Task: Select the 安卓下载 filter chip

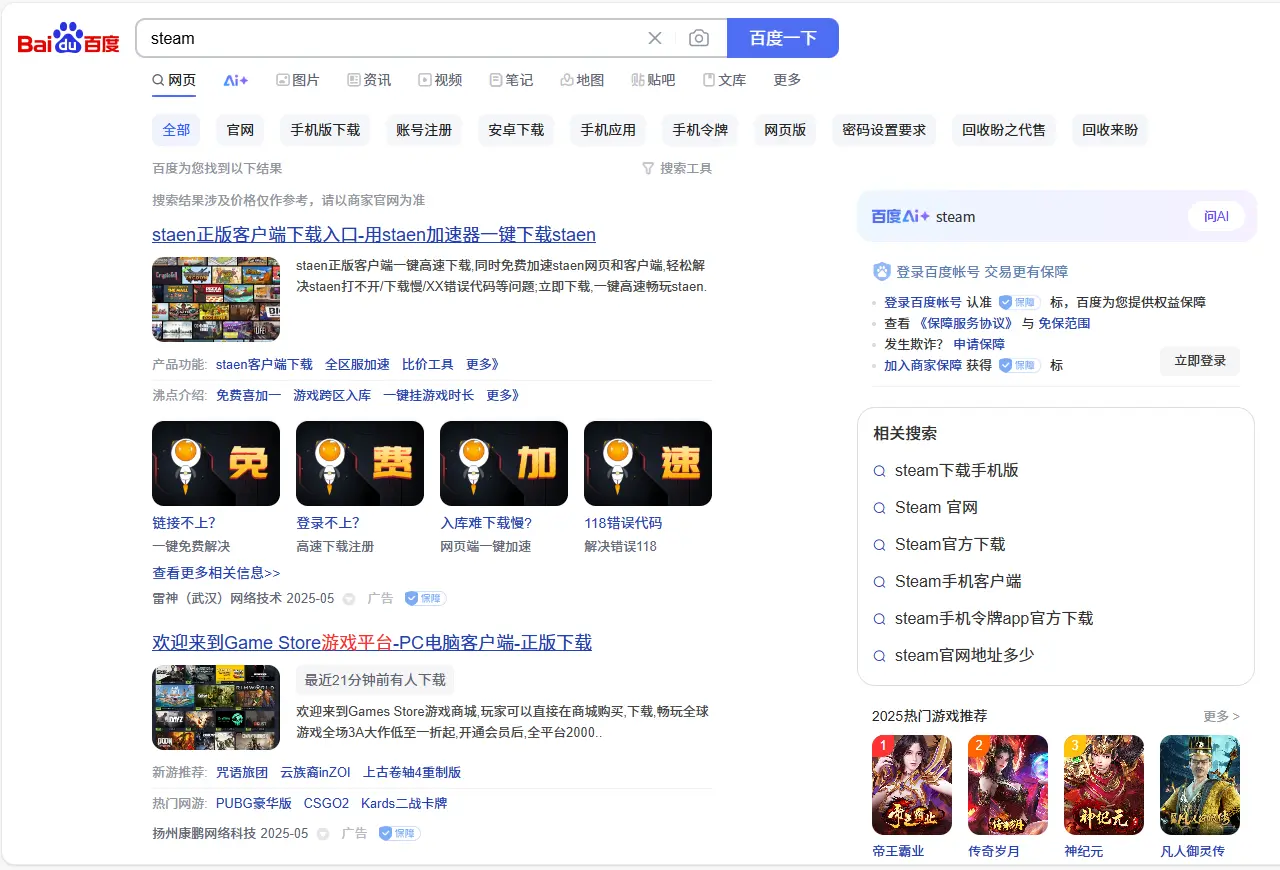Action: (x=516, y=130)
